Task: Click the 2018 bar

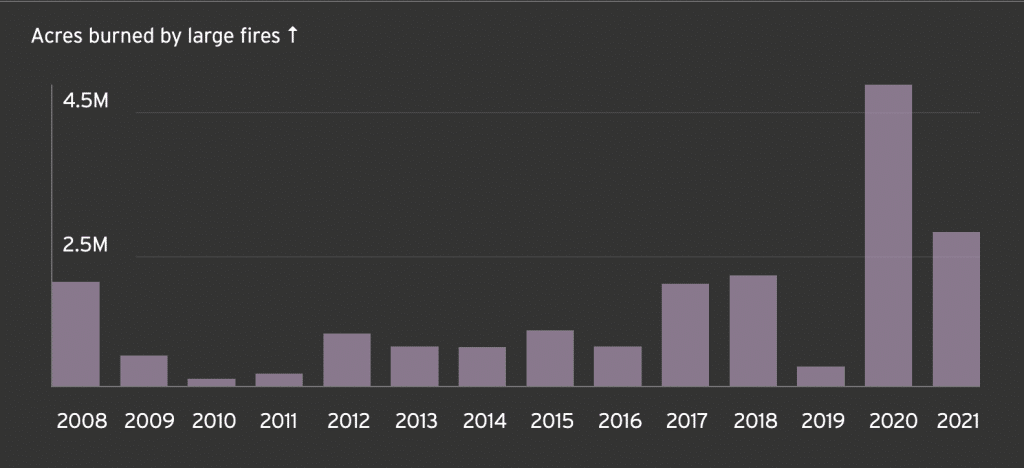Action: click(753, 331)
